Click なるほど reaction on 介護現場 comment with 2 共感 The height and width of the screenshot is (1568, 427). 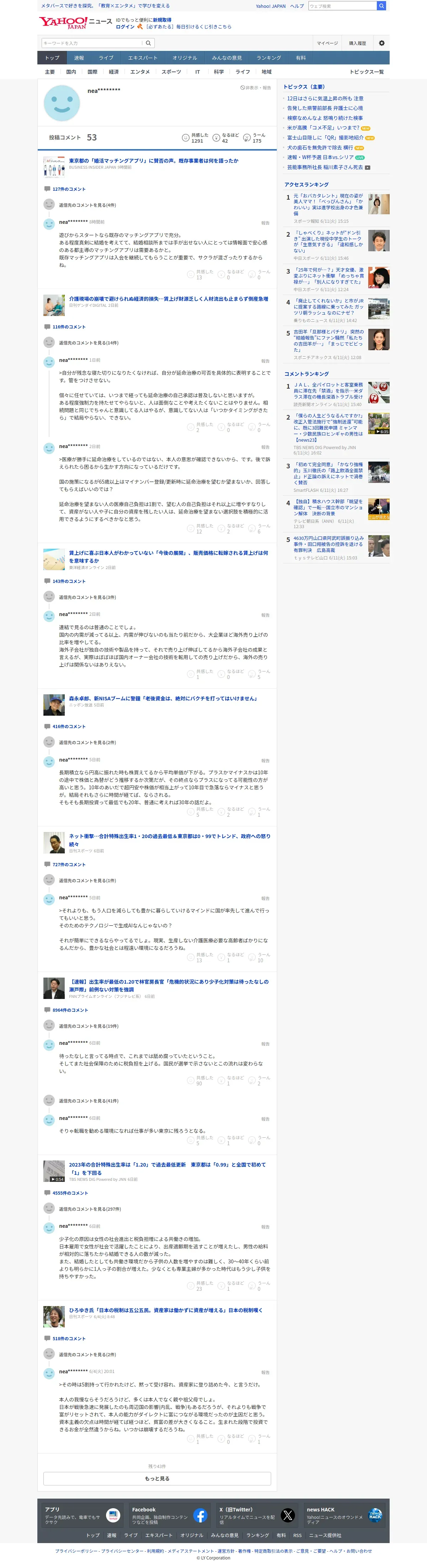231,427
